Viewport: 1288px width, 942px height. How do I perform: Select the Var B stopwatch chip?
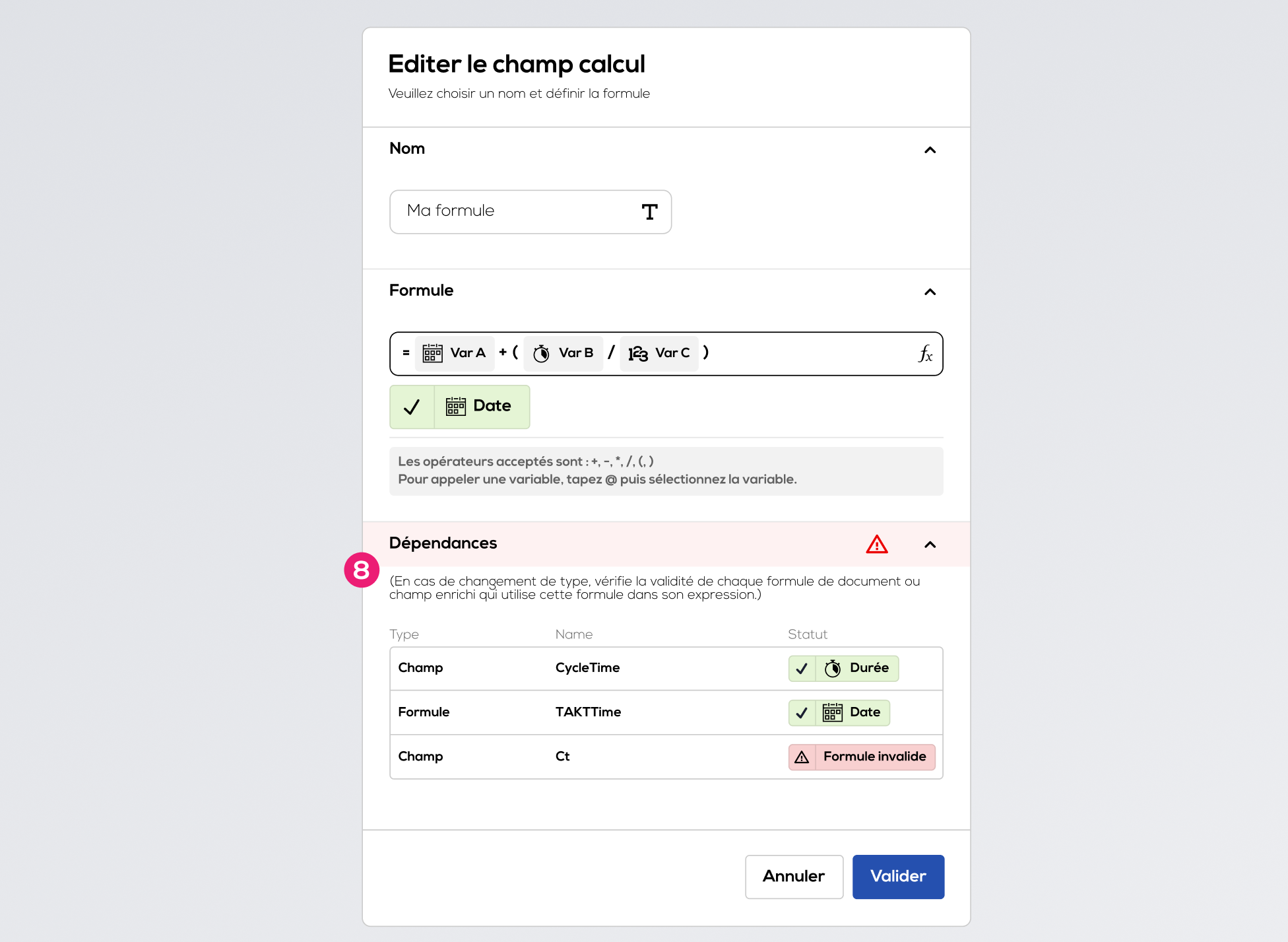563,353
